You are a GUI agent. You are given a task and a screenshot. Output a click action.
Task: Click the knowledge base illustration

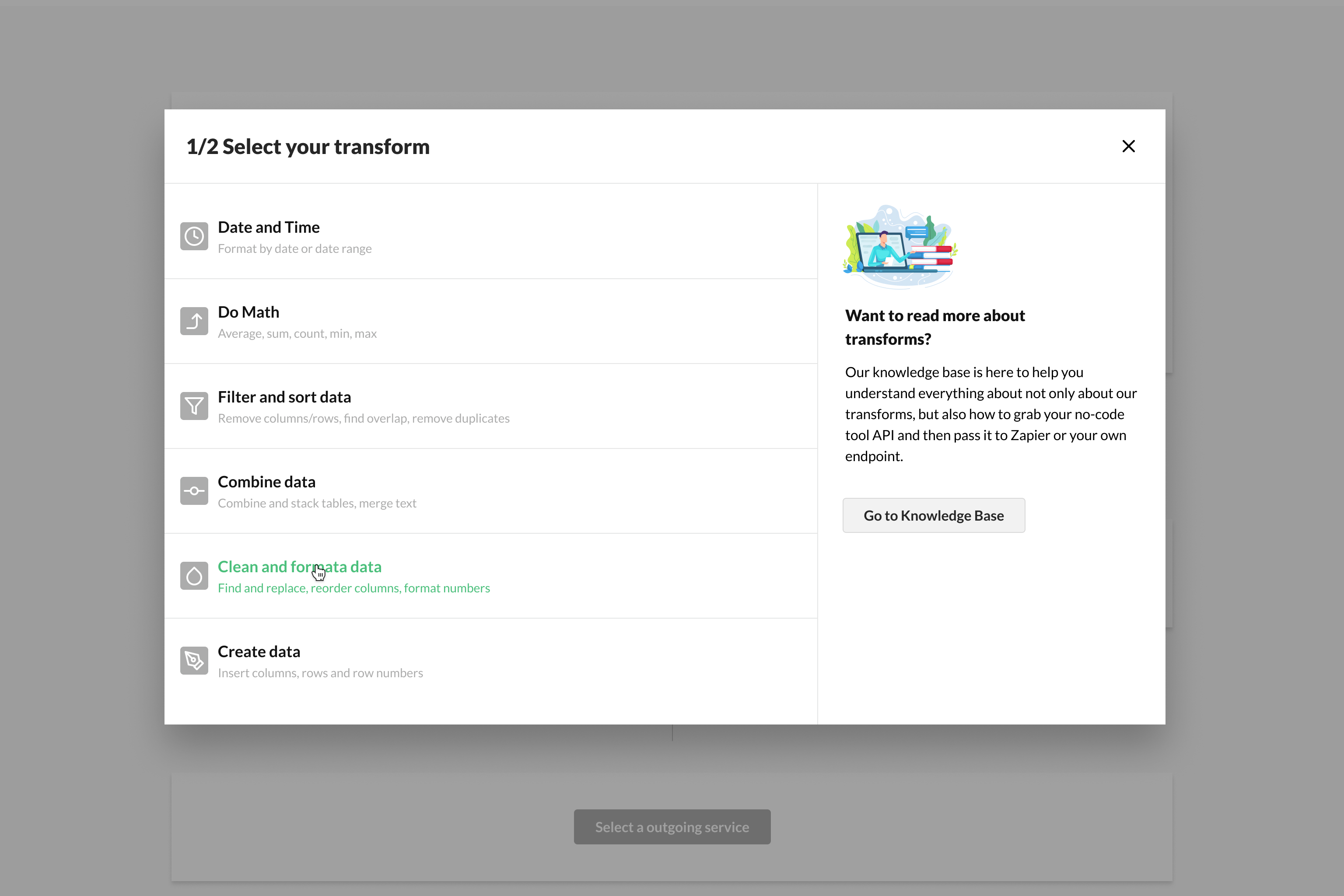point(900,247)
